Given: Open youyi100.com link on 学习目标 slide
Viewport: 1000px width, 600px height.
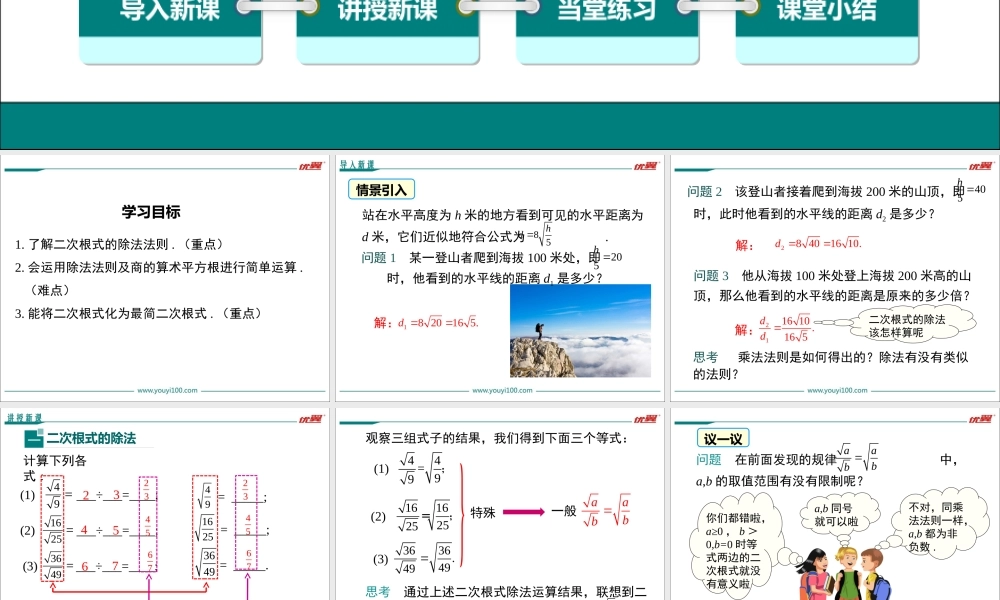Looking at the screenshot, I should [167, 391].
